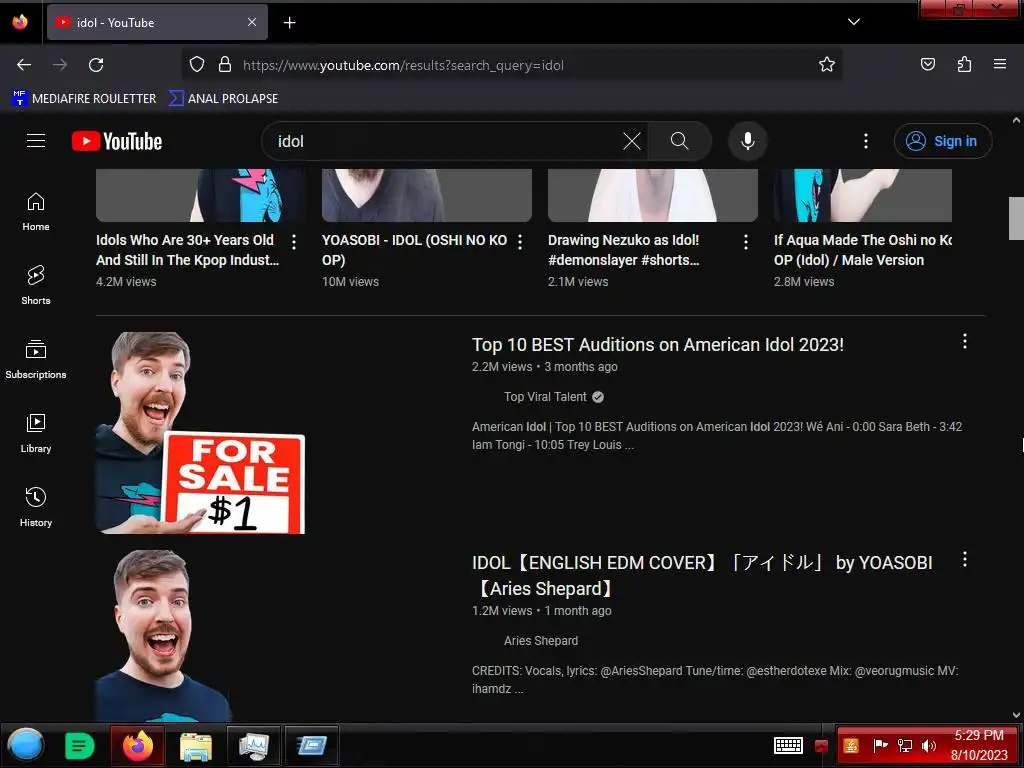Reload the page
The image size is (1024, 768).
coord(96,65)
